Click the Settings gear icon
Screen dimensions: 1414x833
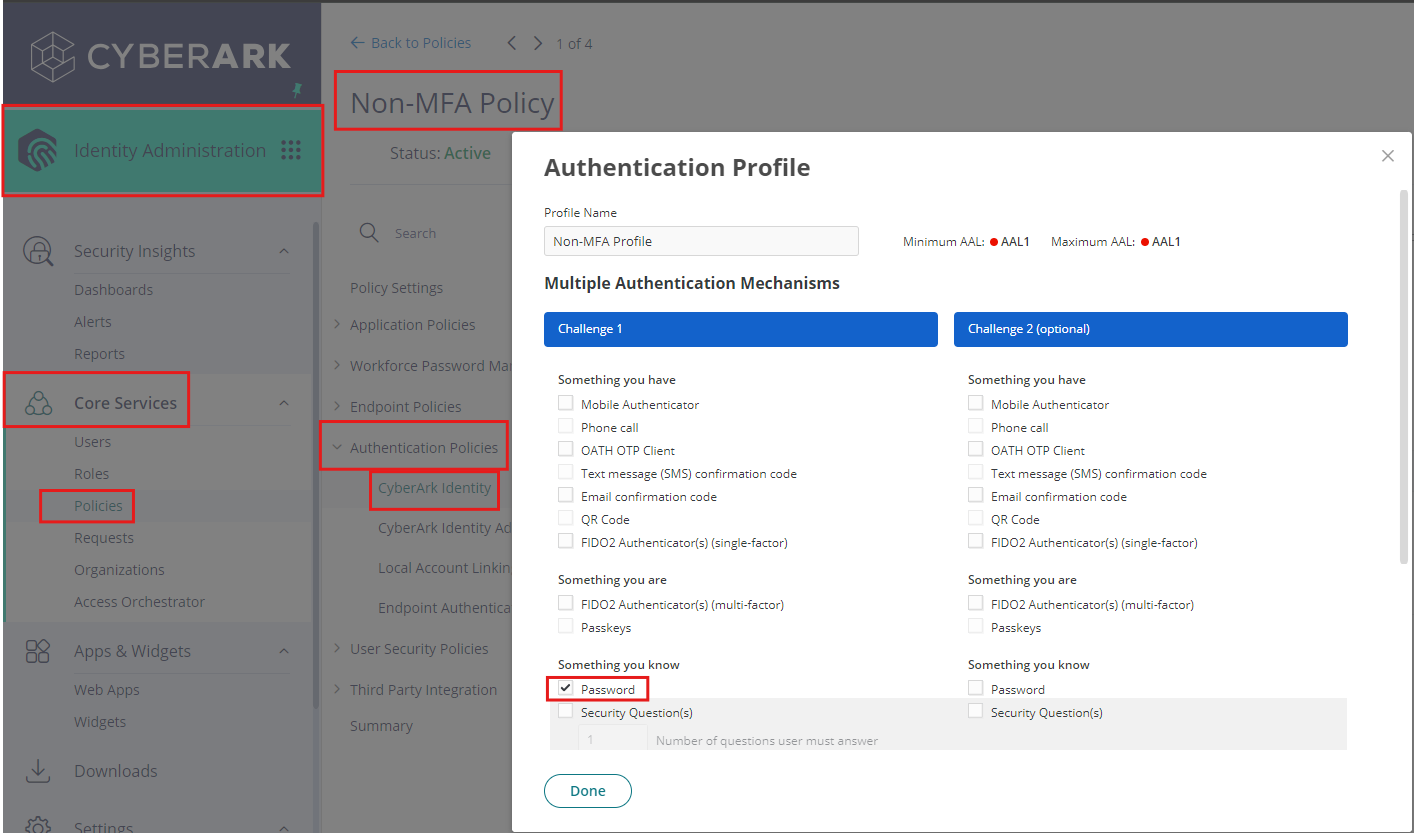click(37, 822)
